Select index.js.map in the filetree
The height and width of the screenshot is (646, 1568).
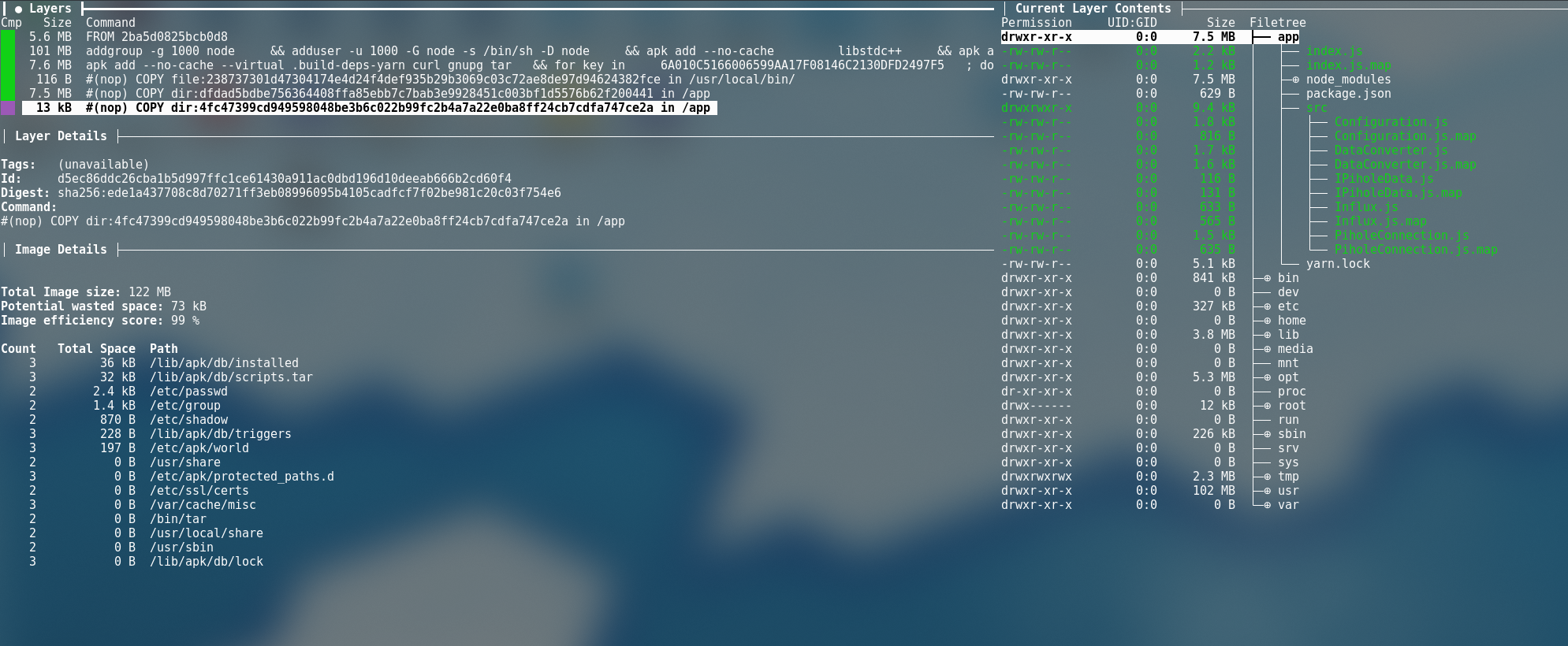(x=1349, y=65)
